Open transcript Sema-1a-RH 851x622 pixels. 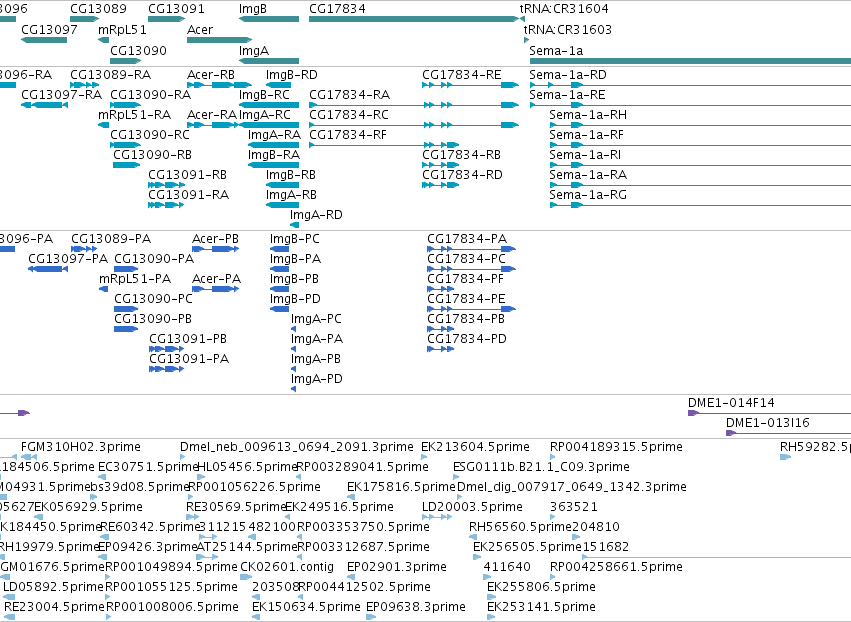[x=588, y=115]
